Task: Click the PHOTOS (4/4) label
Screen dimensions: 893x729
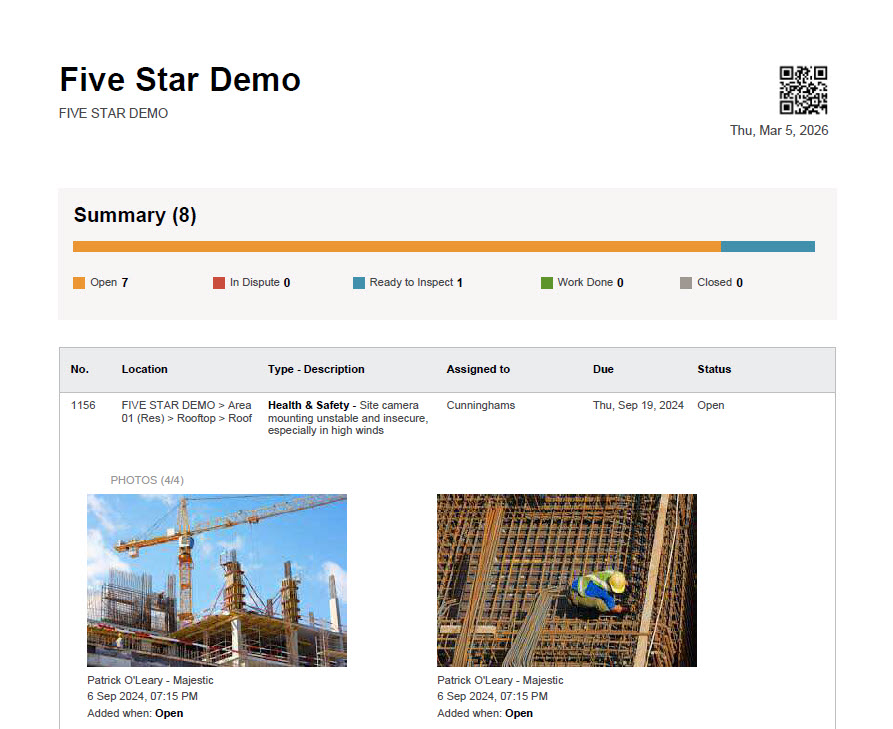Action: (147, 480)
